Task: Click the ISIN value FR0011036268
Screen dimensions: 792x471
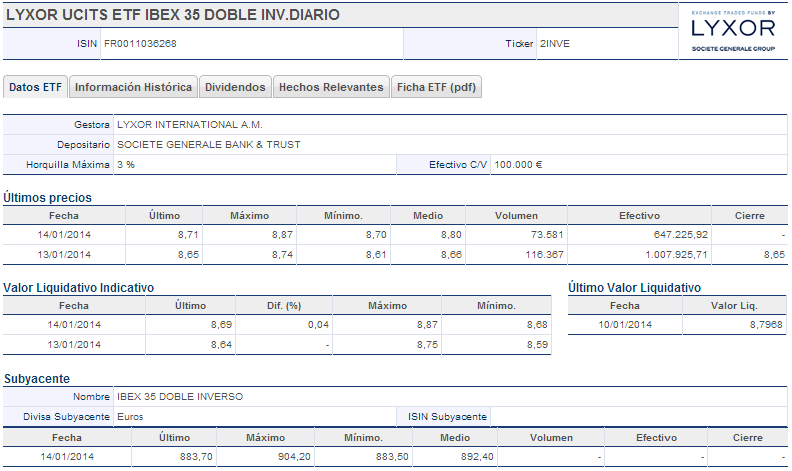Action: click(x=140, y=43)
